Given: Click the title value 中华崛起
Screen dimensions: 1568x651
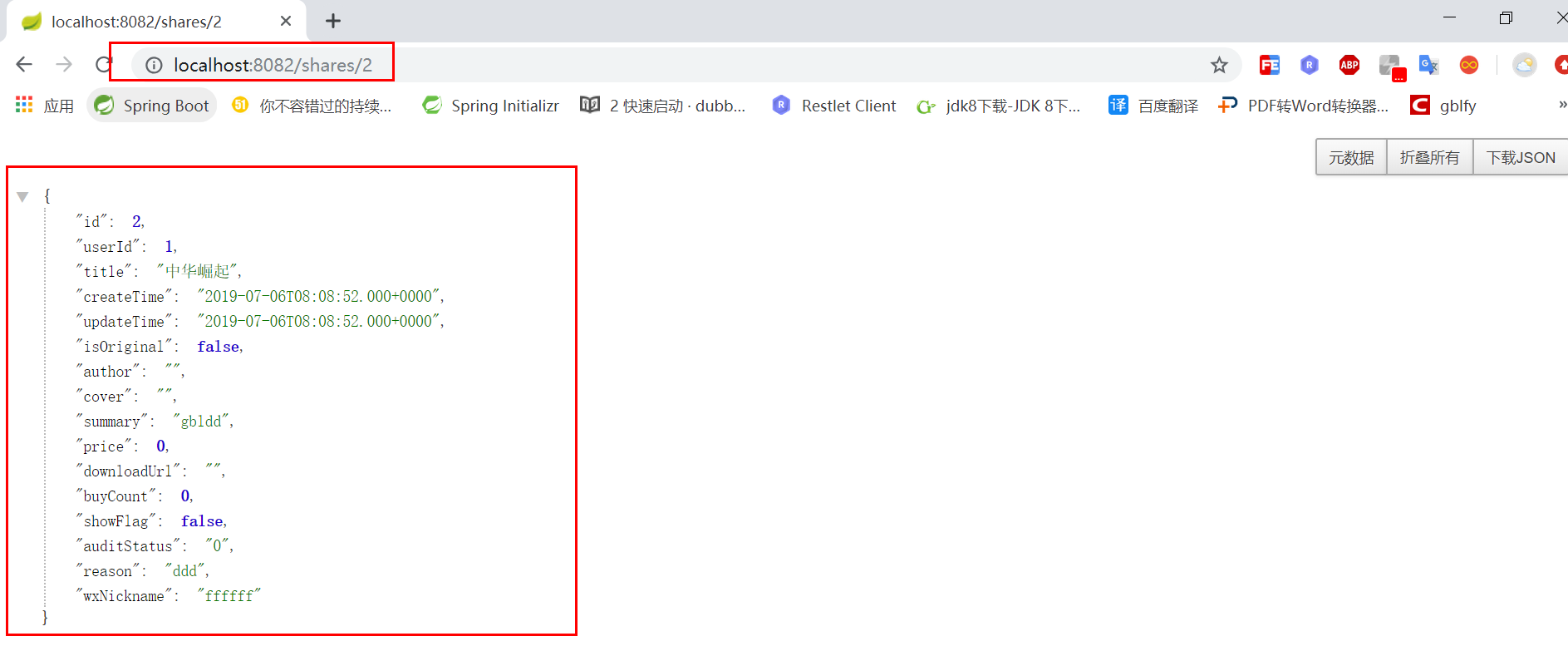Looking at the screenshot, I should [197, 271].
